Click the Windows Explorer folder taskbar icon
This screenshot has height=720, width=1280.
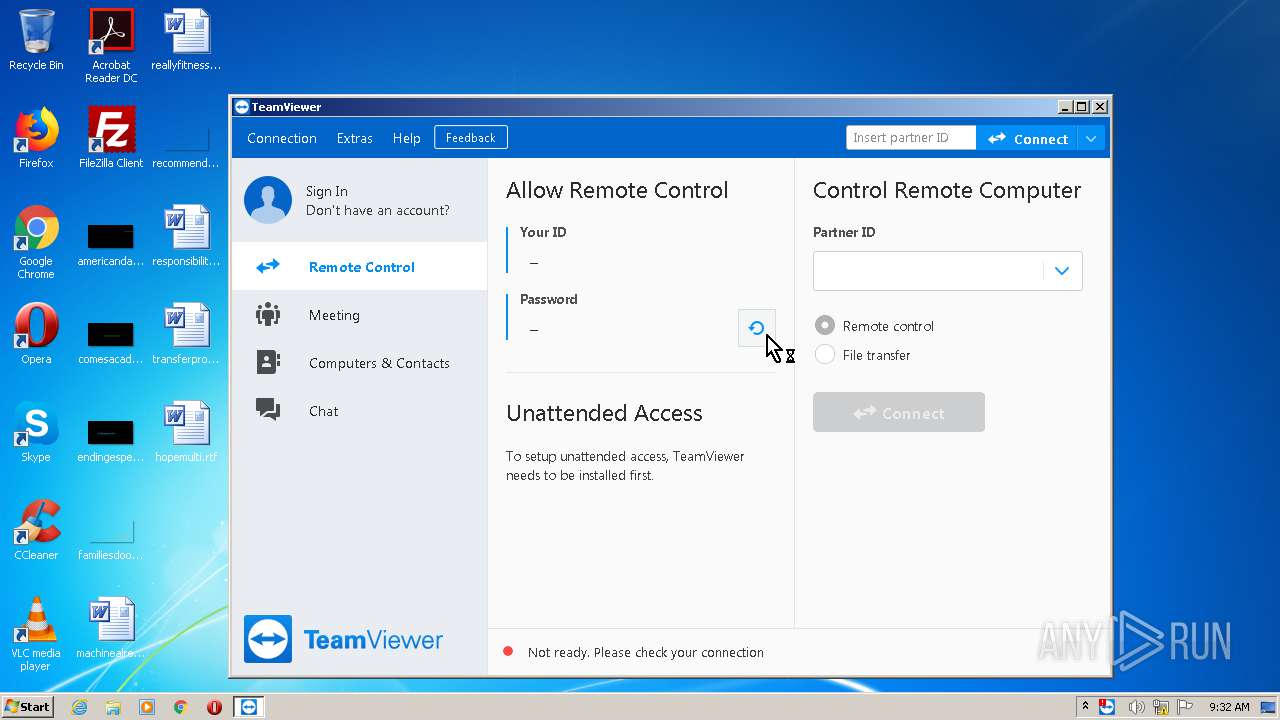click(113, 707)
